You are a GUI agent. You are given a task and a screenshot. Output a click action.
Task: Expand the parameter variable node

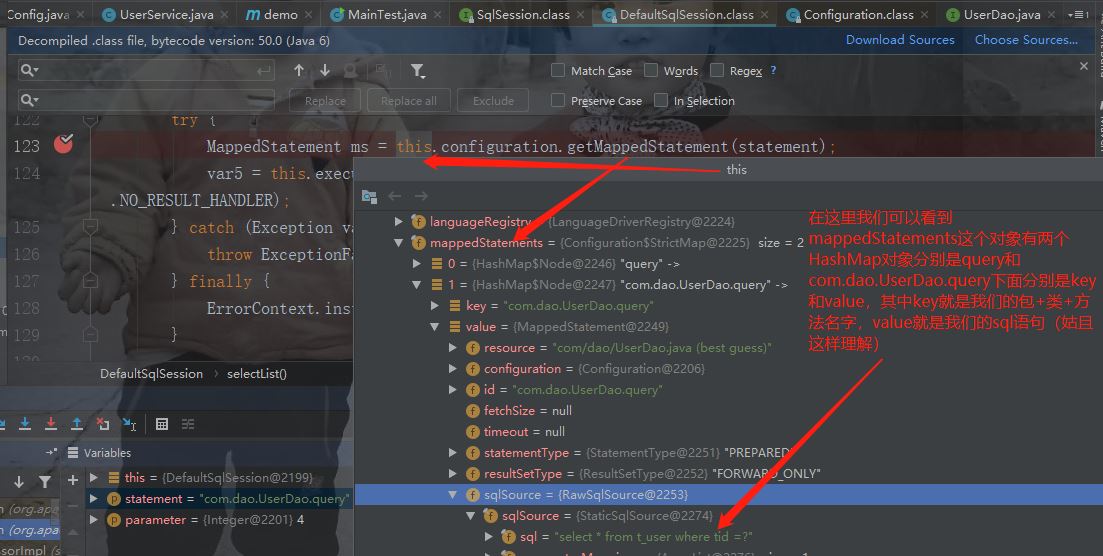pos(94,519)
